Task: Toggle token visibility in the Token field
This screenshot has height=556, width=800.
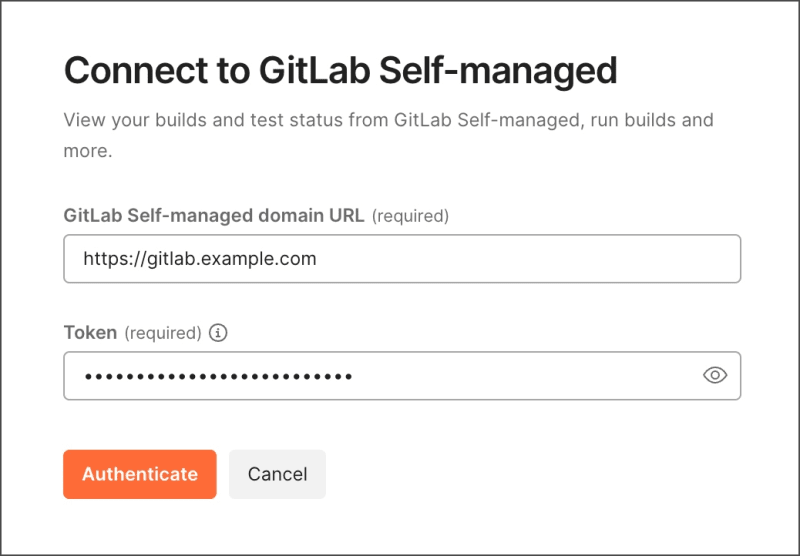Action: coord(715,376)
